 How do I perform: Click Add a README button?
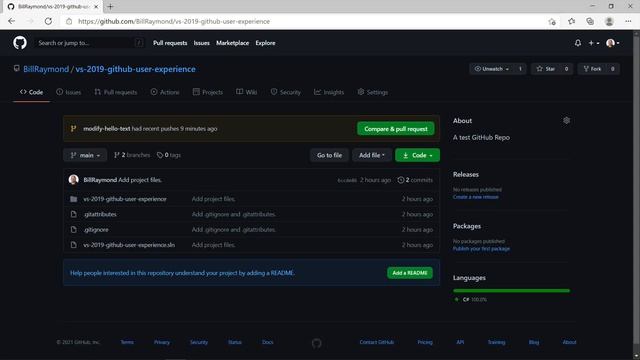[410, 273]
